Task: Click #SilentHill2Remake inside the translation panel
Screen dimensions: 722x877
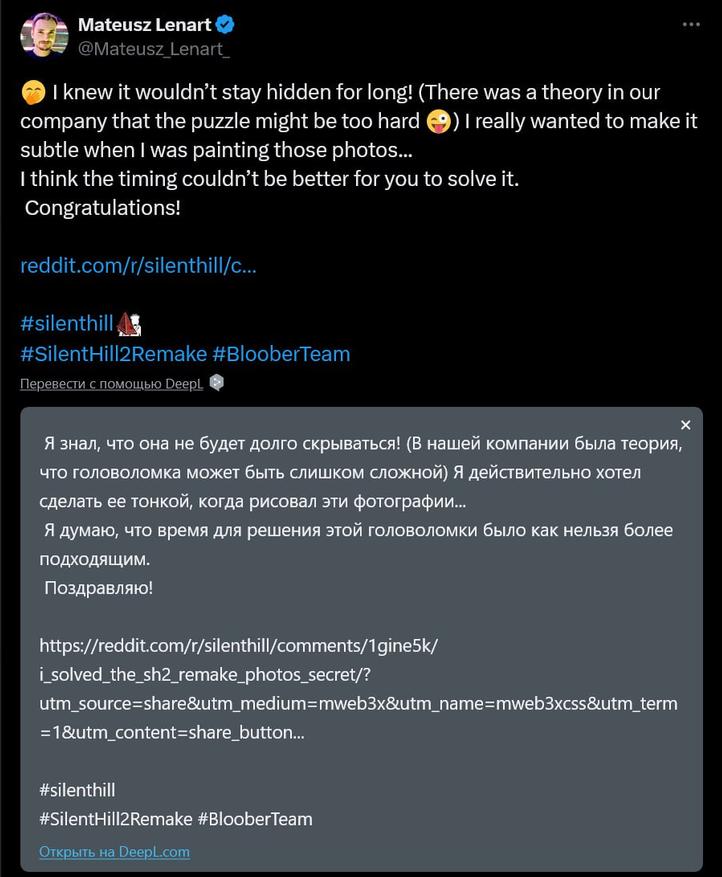Action: point(115,818)
